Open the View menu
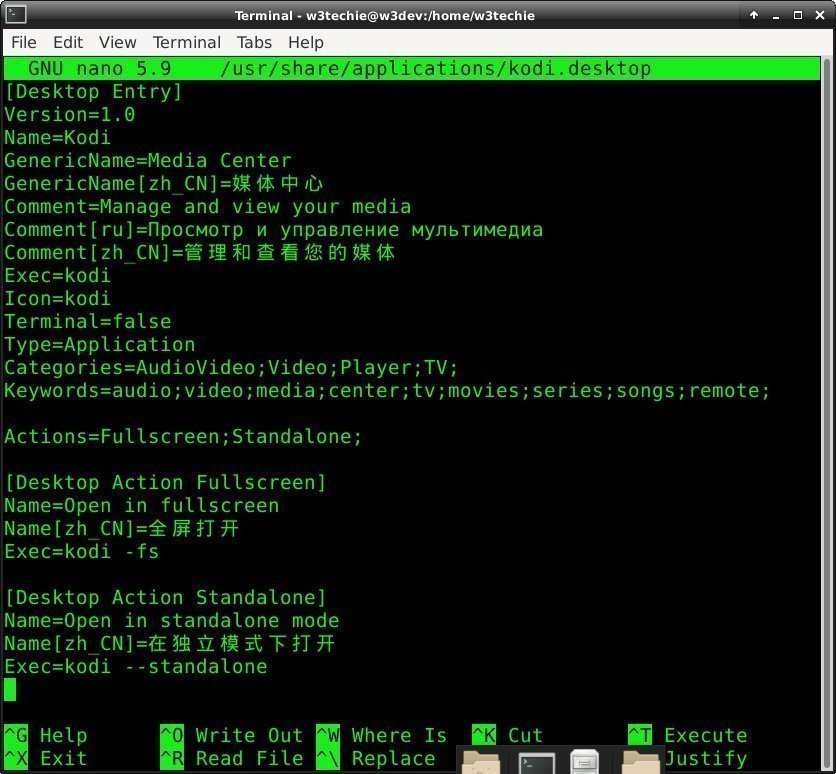836x774 pixels. [x=118, y=42]
